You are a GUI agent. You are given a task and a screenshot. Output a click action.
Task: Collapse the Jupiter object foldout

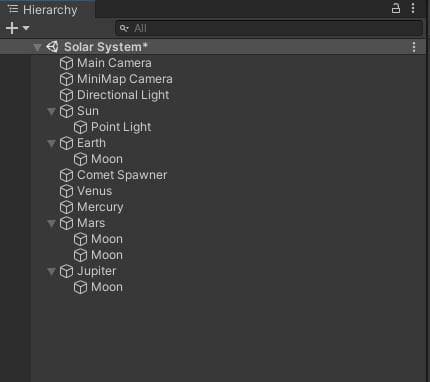point(51,271)
